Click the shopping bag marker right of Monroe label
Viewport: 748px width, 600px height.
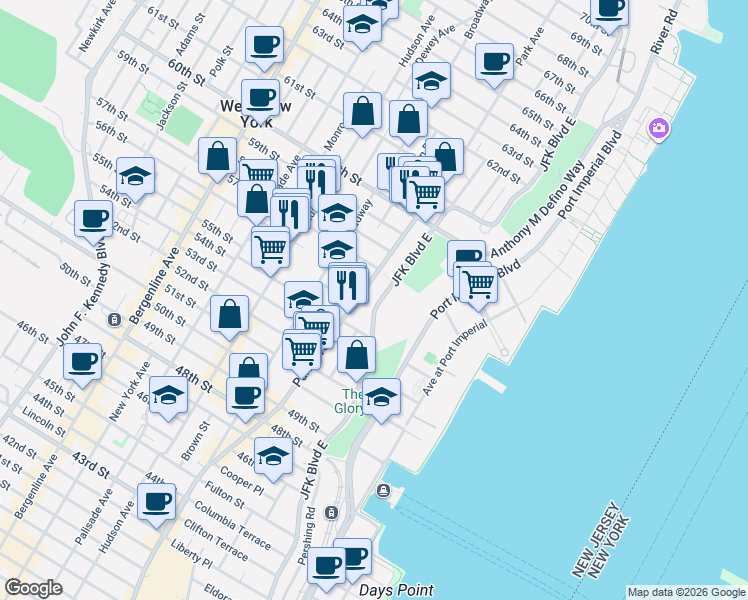pos(362,113)
